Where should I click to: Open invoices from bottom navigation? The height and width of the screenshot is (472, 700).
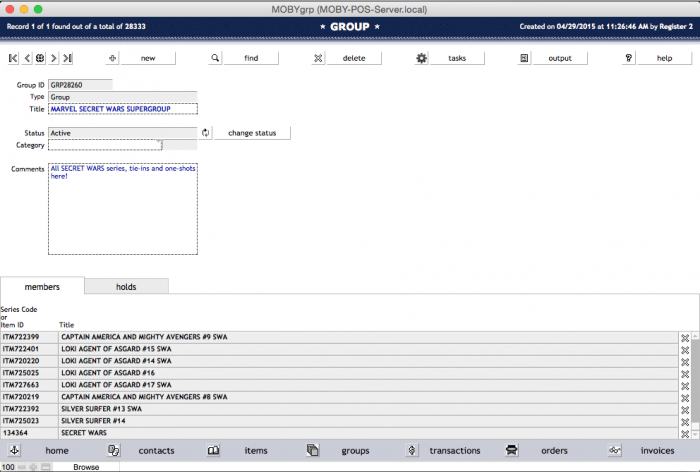(658, 451)
